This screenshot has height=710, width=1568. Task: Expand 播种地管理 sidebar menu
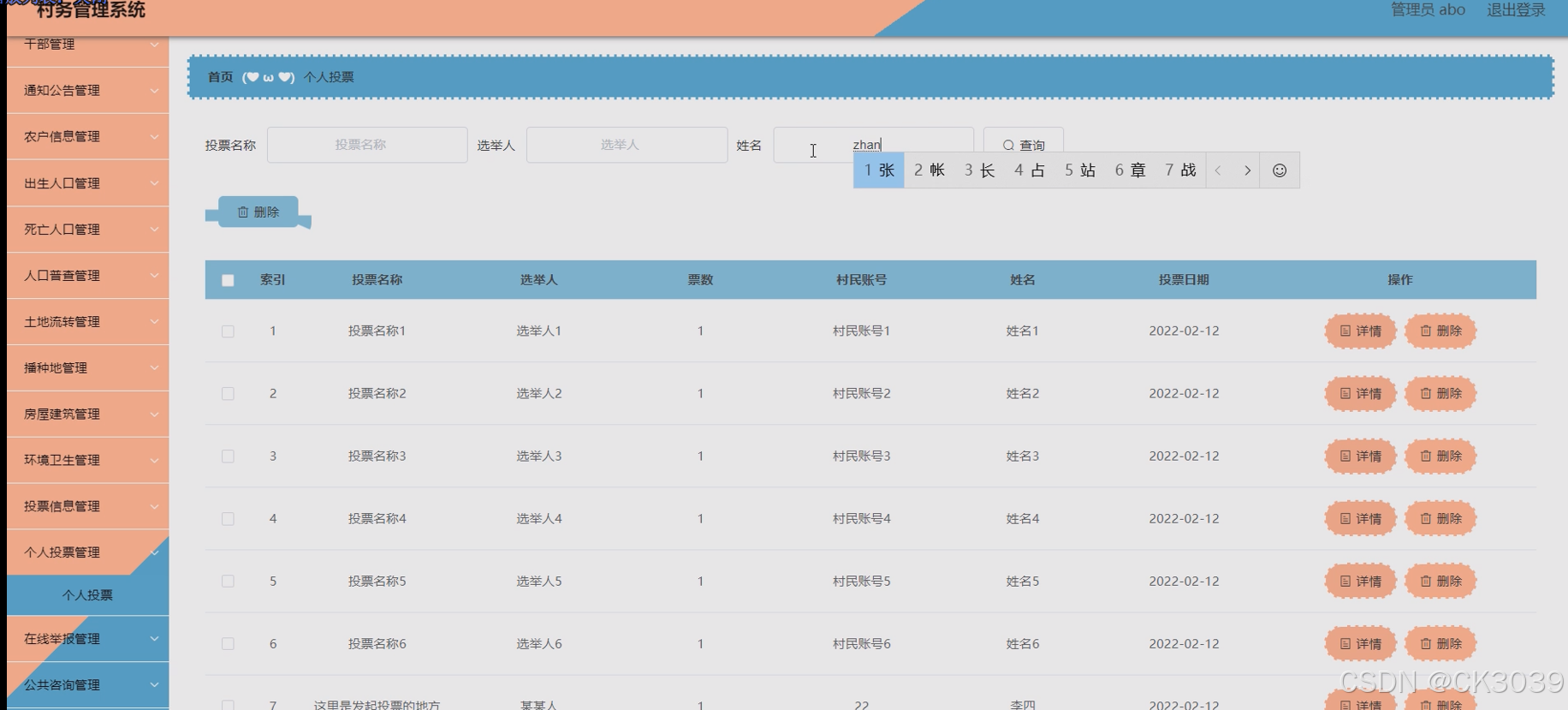(x=88, y=367)
